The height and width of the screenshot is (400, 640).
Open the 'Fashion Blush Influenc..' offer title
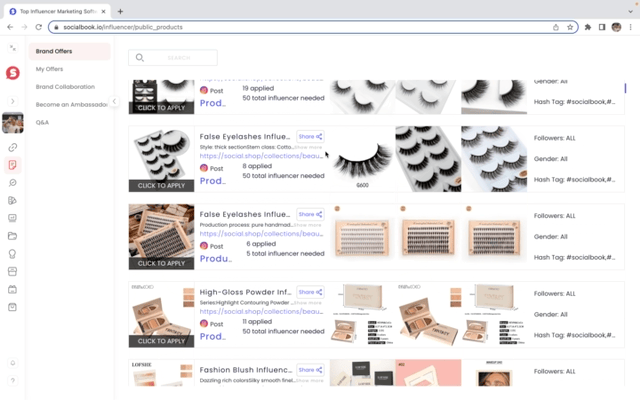[x=246, y=370]
